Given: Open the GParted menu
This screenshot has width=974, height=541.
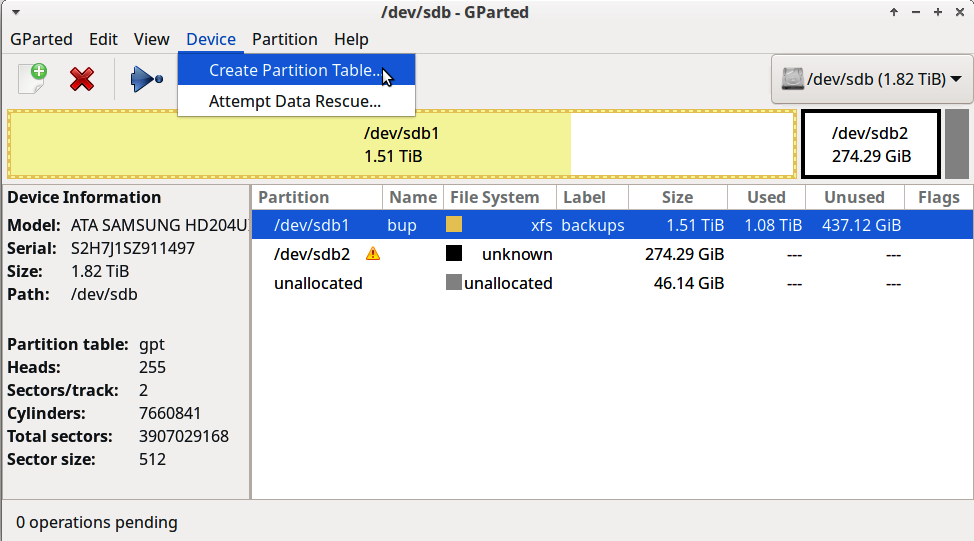Looking at the screenshot, I should tap(41, 39).
